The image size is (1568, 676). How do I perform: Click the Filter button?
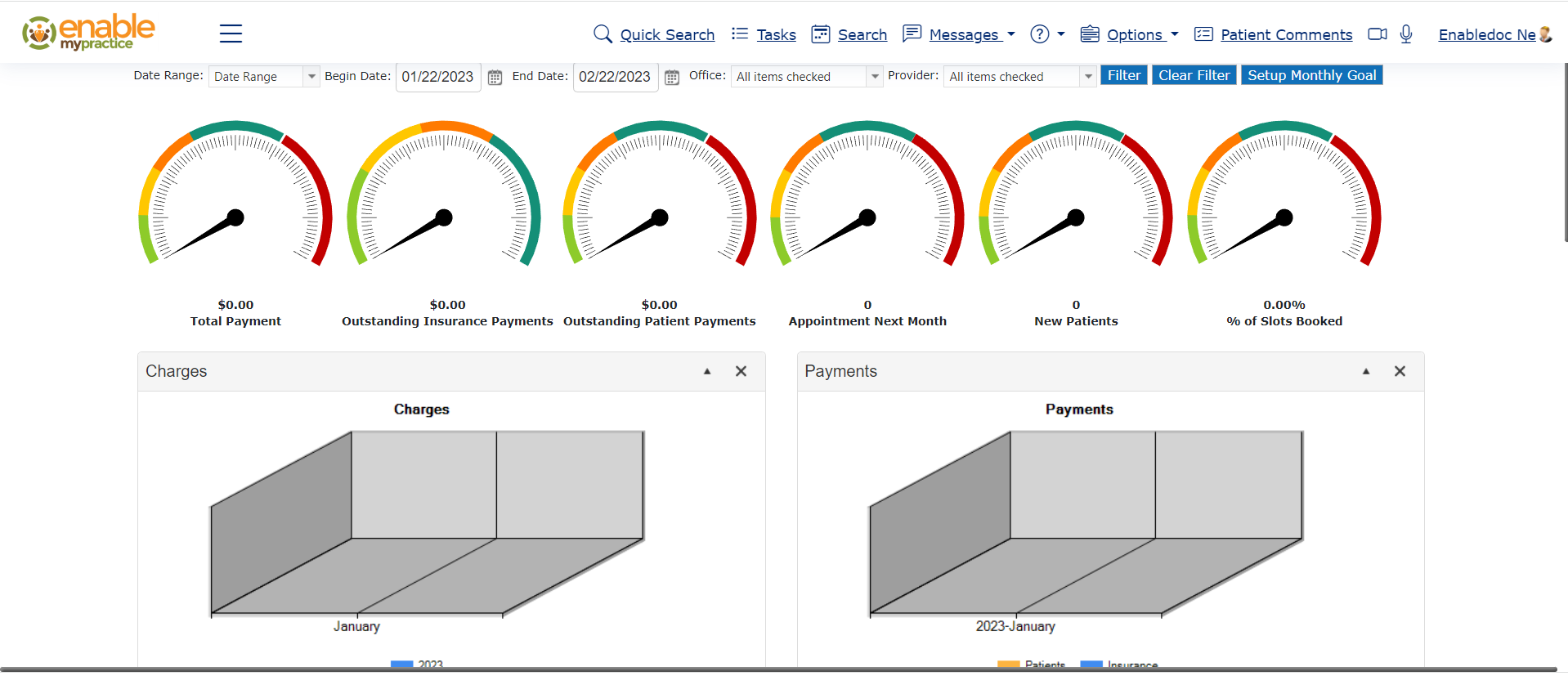tap(1124, 75)
